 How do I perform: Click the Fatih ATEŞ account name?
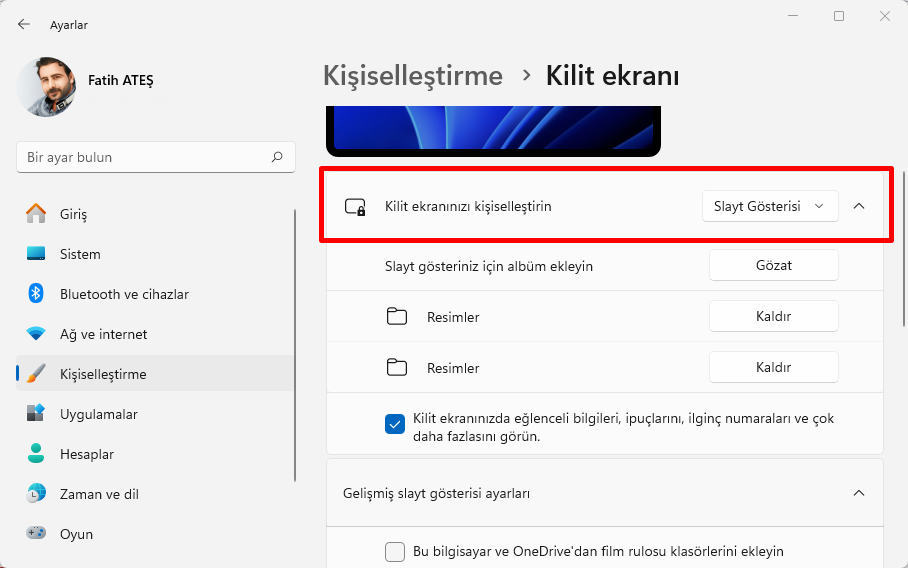pos(120,80)
